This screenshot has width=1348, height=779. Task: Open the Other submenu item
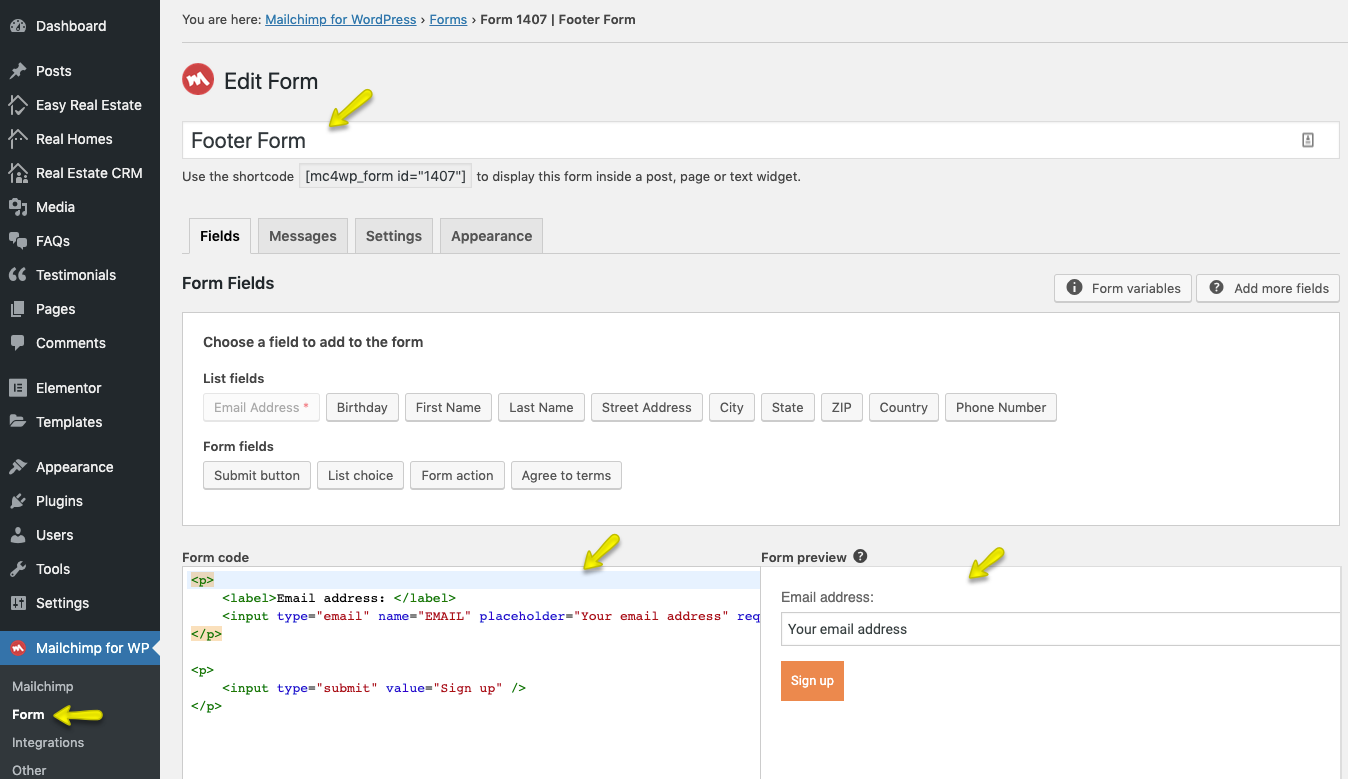29,770
